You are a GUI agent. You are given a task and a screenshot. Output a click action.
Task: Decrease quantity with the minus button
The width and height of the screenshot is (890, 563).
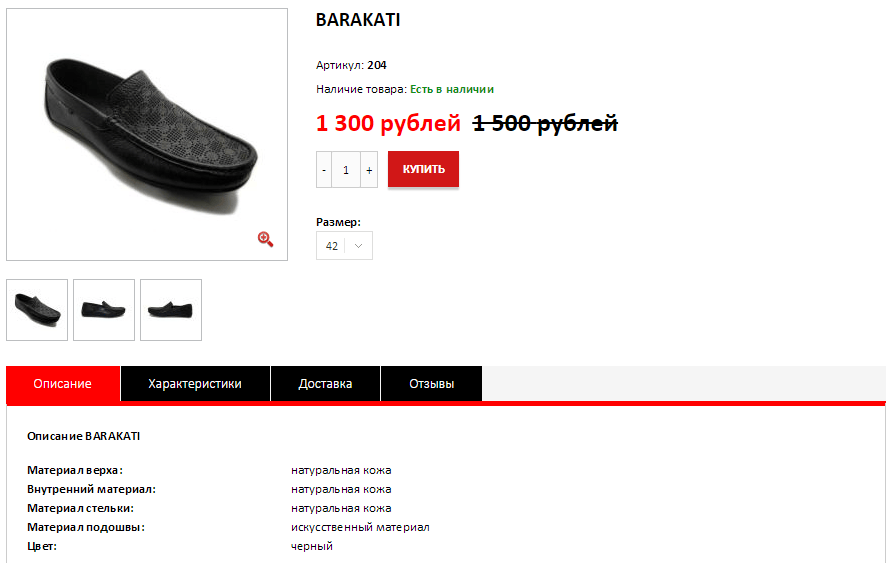pyautogui.click(x=324, y=170)
